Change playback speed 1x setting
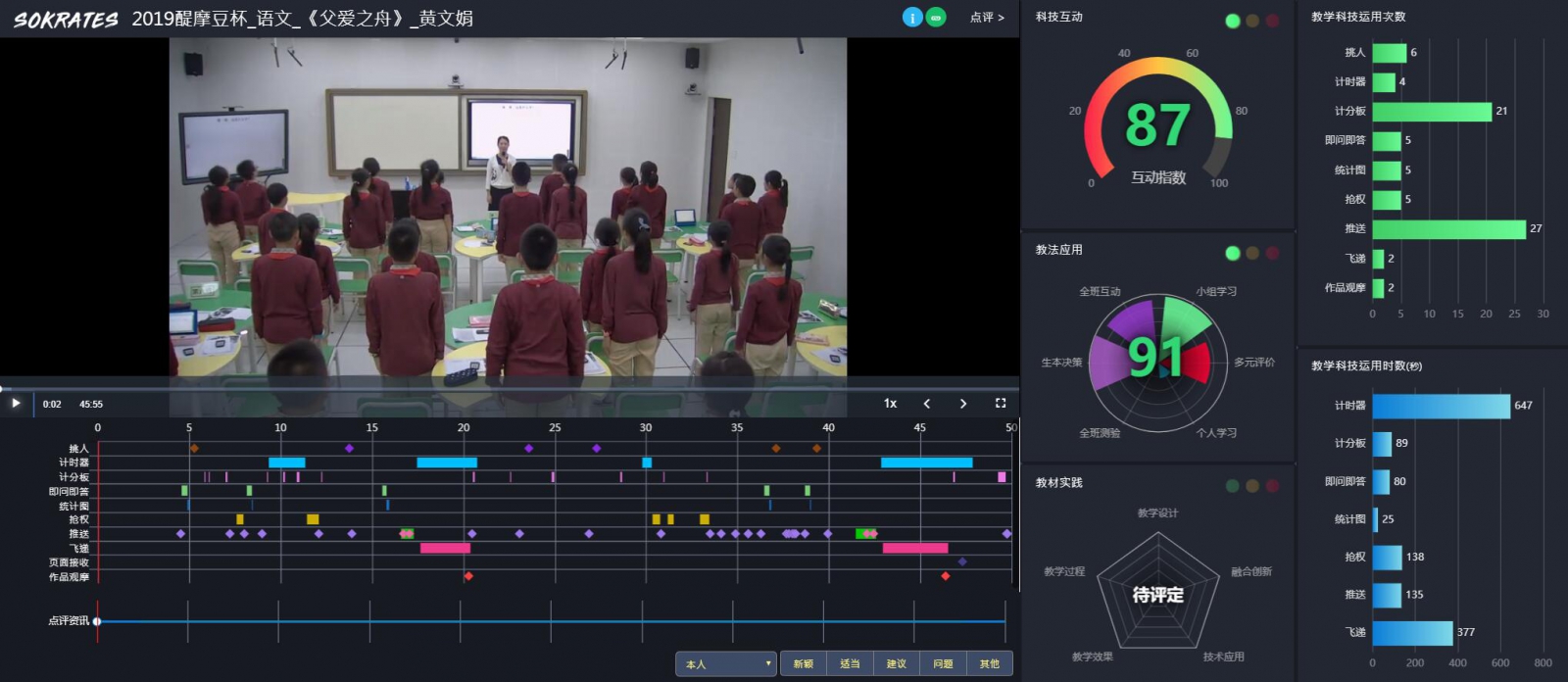The width and height of the screenshot is (1568, 682). (890, 403)
